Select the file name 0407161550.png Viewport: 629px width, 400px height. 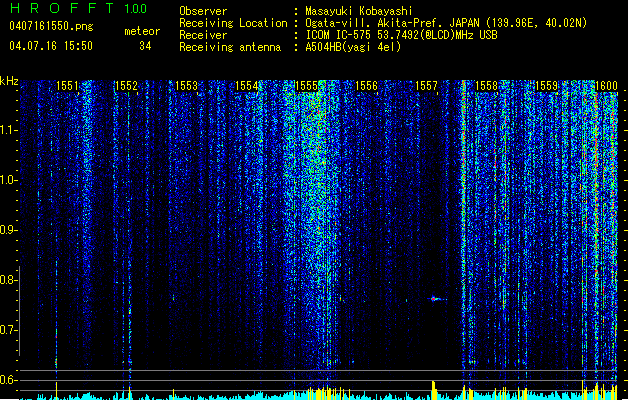click(51, 26)
